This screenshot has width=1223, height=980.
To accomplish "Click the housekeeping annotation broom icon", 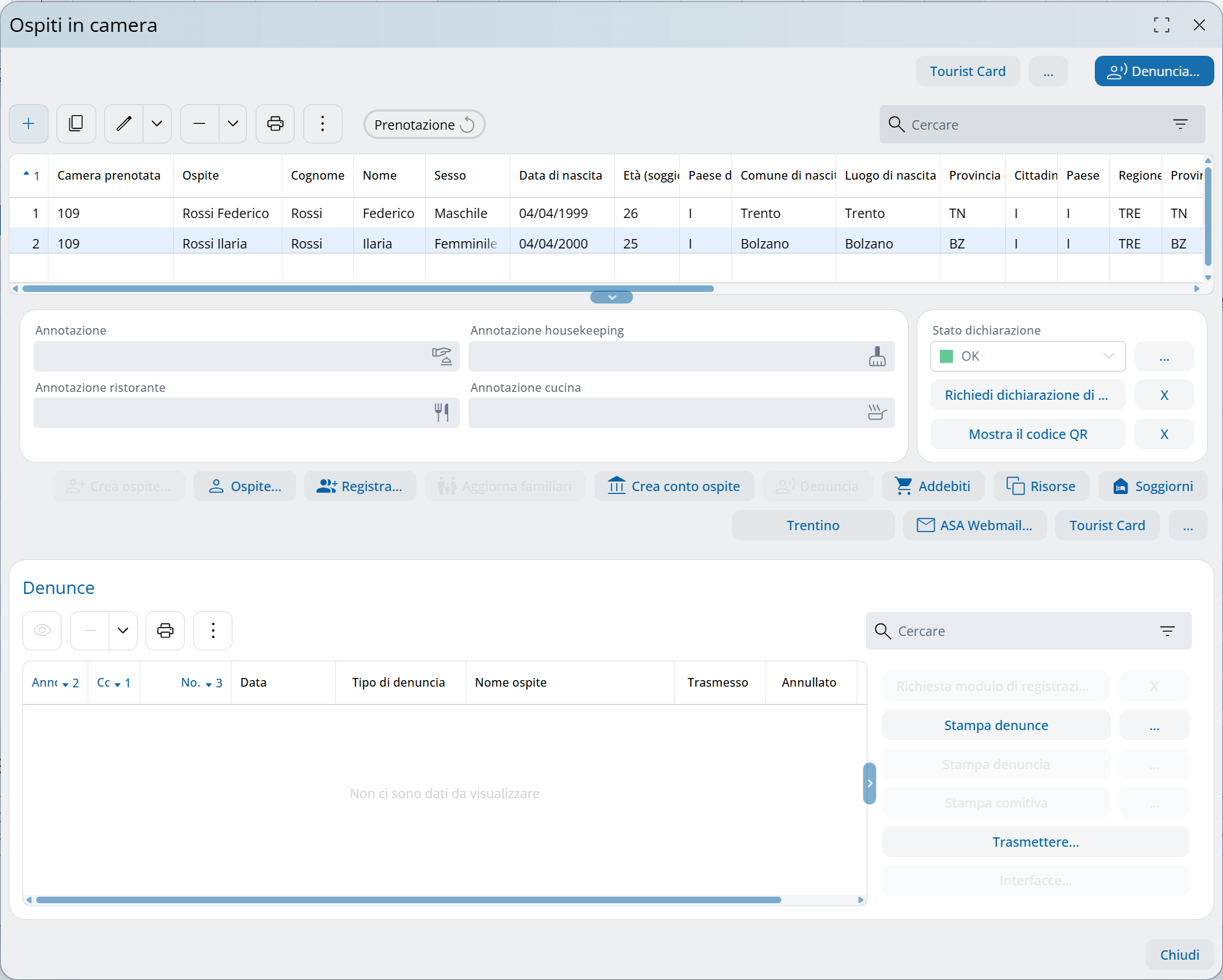I will (x=877, y=356).
